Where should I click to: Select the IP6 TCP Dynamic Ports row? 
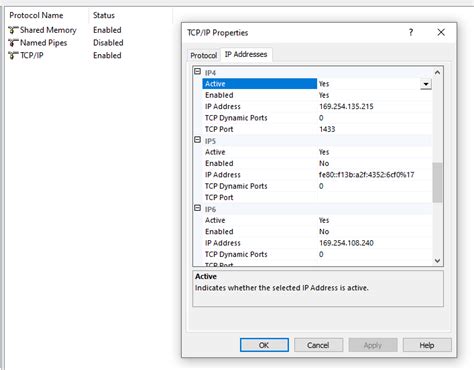point(317,254)
